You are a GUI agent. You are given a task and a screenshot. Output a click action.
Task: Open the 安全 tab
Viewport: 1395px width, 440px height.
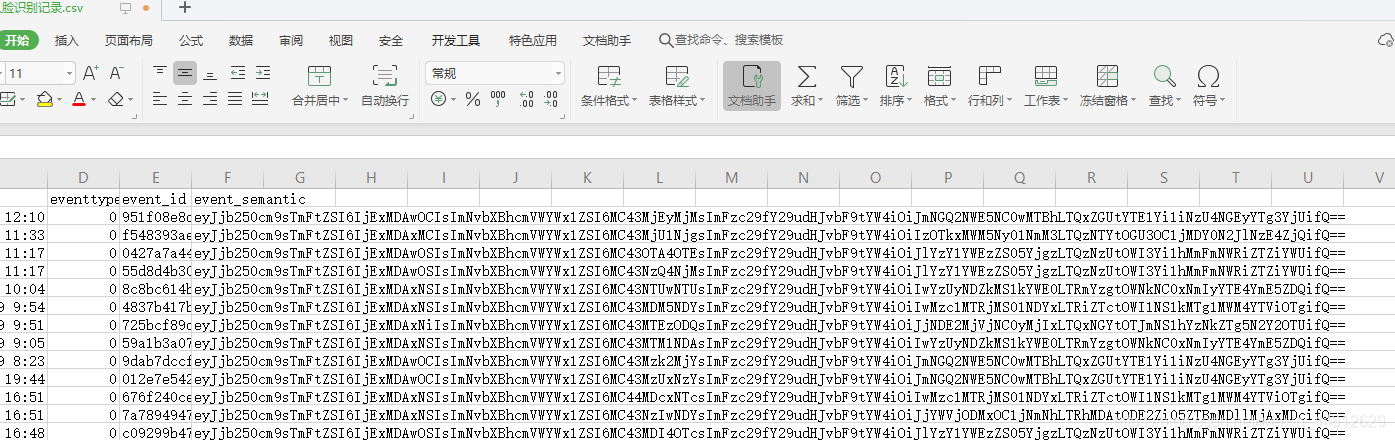(x=391, y=40)
